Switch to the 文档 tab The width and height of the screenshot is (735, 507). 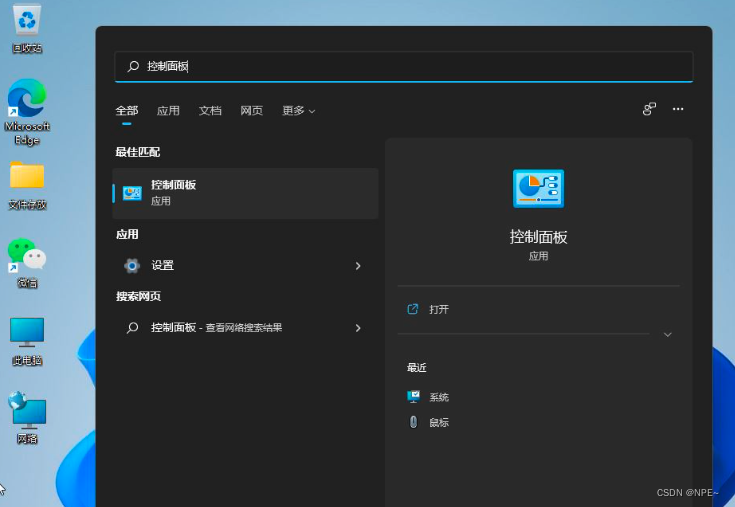click(x=210, y=111)
